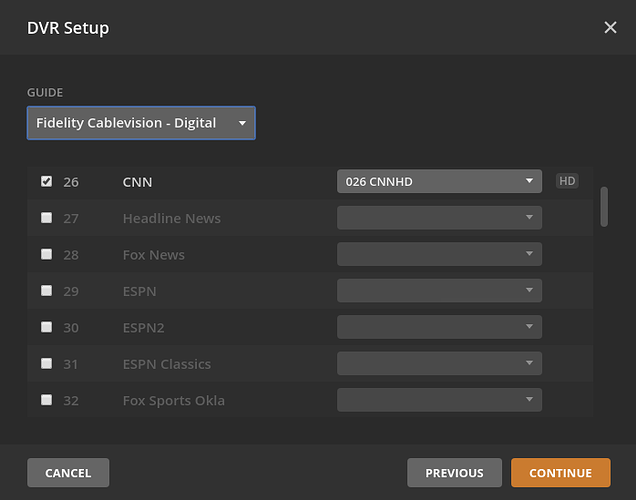Viewport: 636px width, 500px height.
Task: Check the ESPN channel 29 checkbox
Action: click(x=47, y=291)
